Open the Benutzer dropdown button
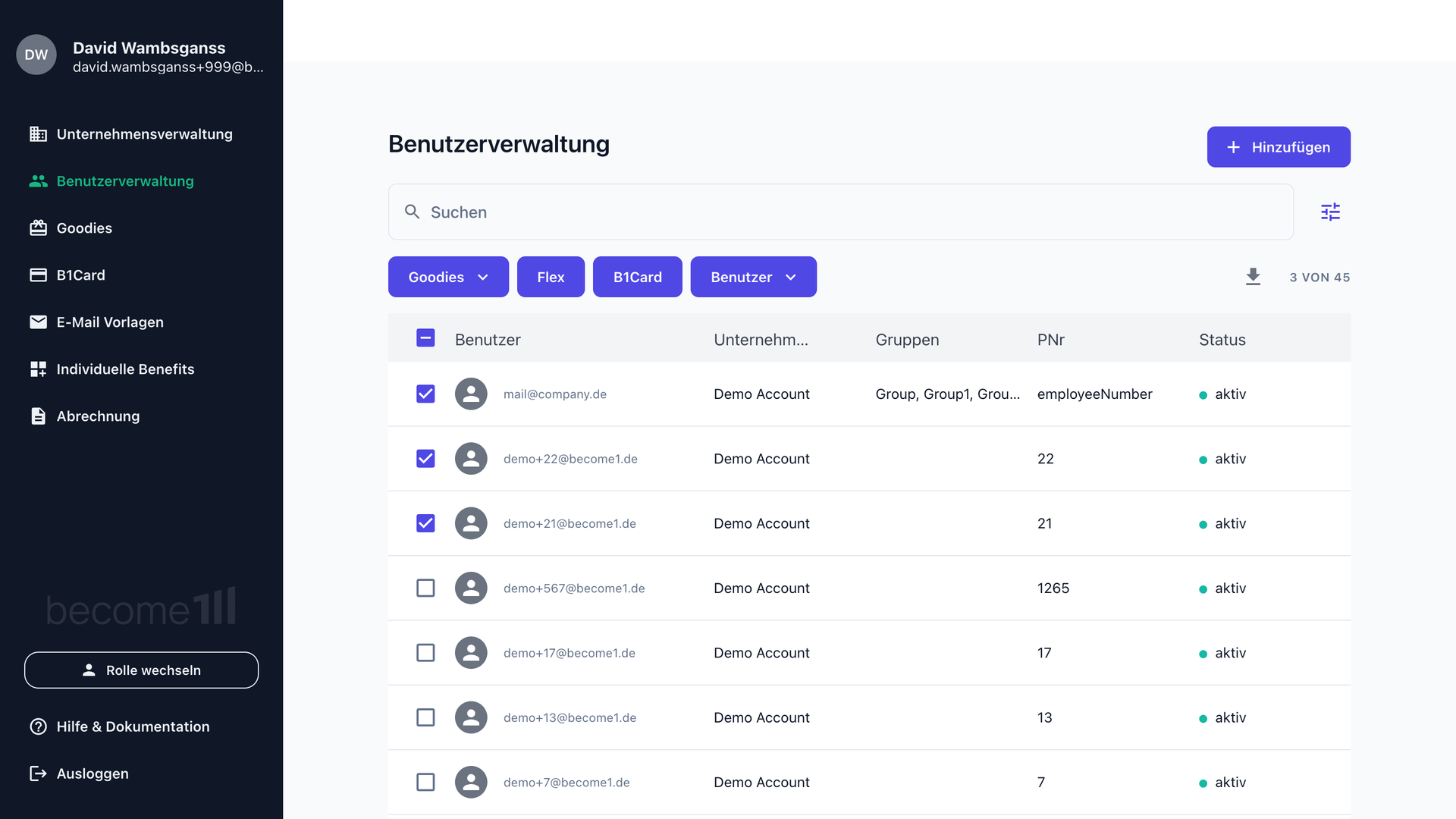 click(x=753, y=277)
